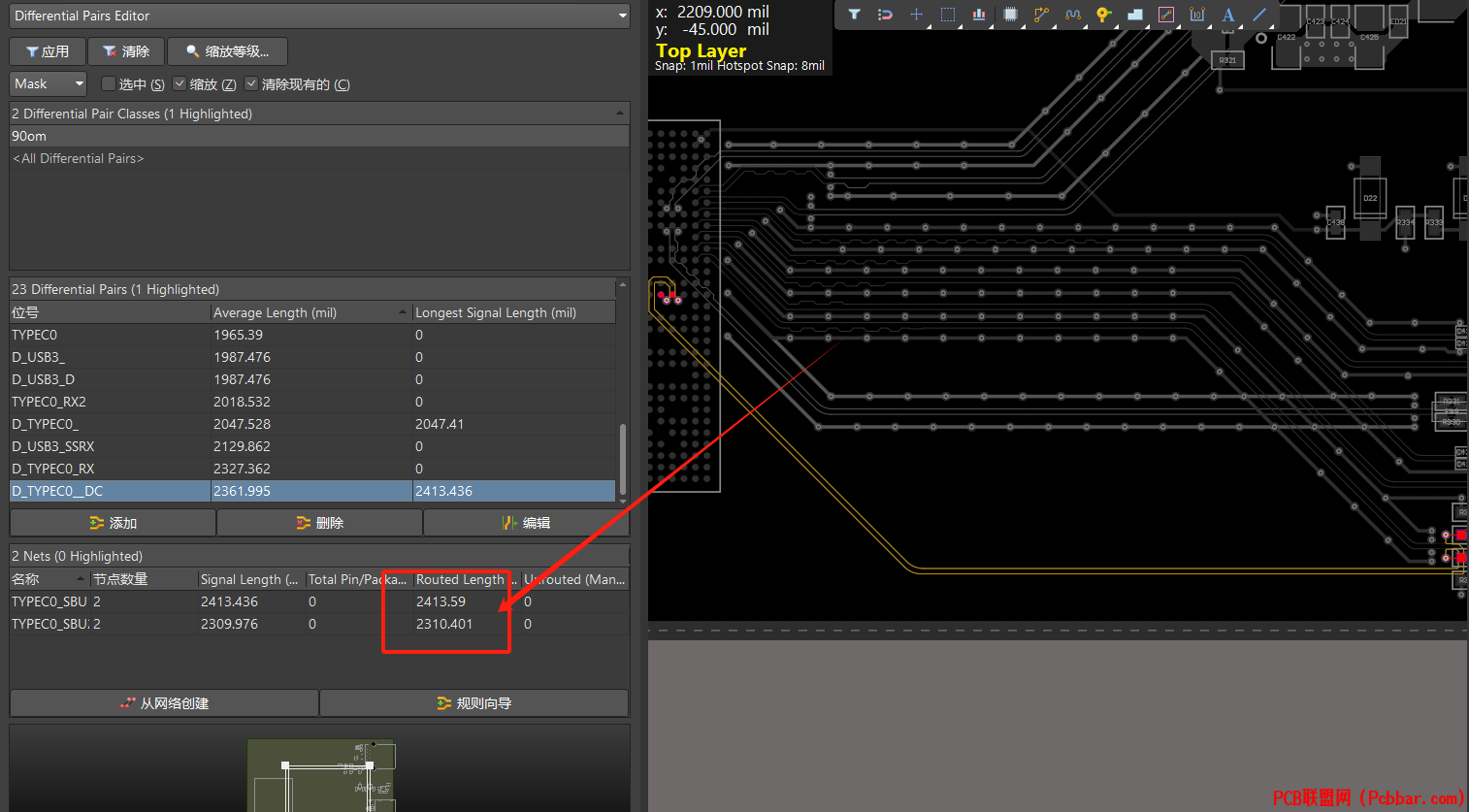Launch the 规则向导 rule wizard
1469x812 pixels.
click(474, 703)
